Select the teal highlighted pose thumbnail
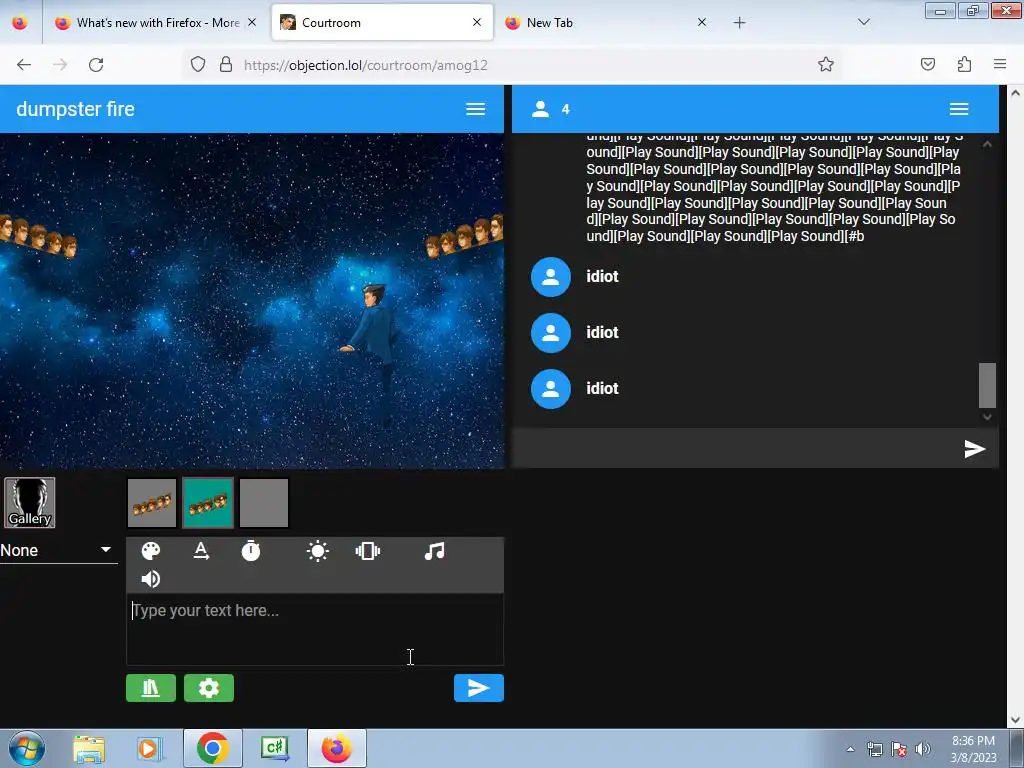 pyautogui.click(x=208, y=503)
